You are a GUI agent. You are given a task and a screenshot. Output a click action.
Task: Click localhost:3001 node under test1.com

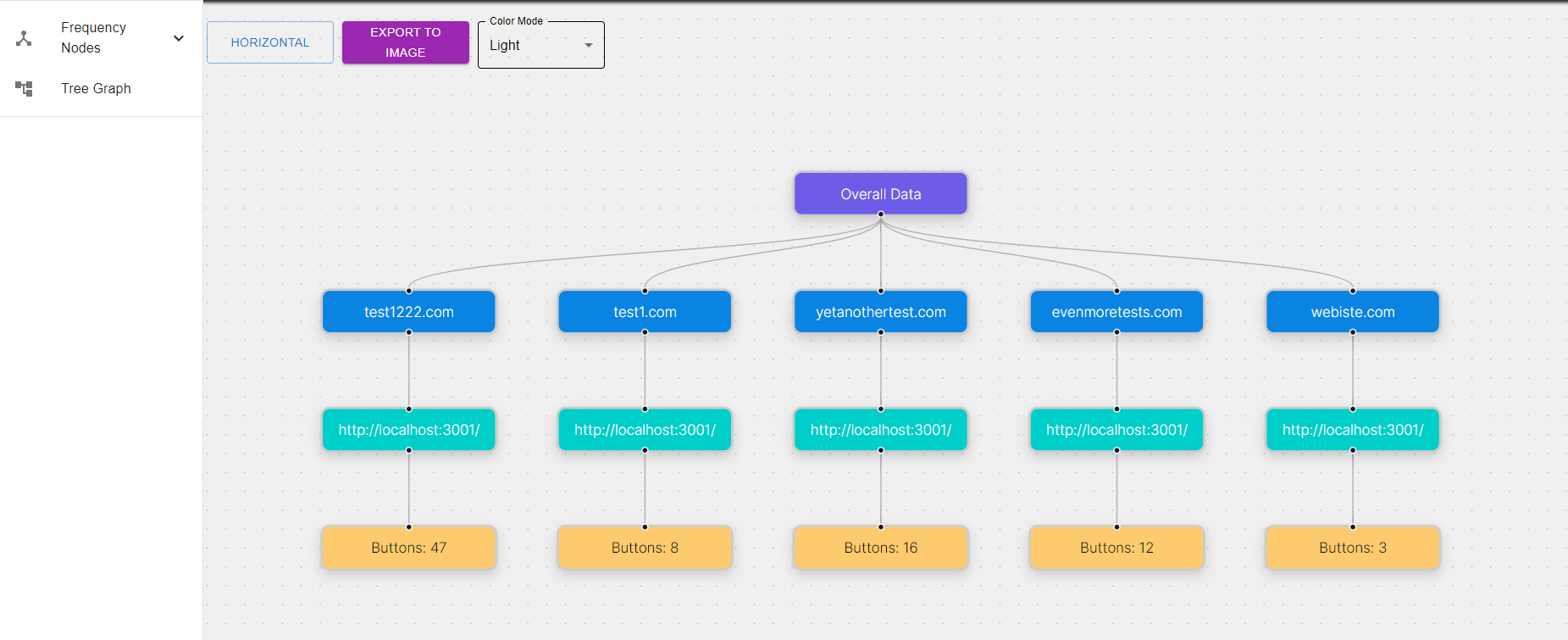click(x=645, y=430)
